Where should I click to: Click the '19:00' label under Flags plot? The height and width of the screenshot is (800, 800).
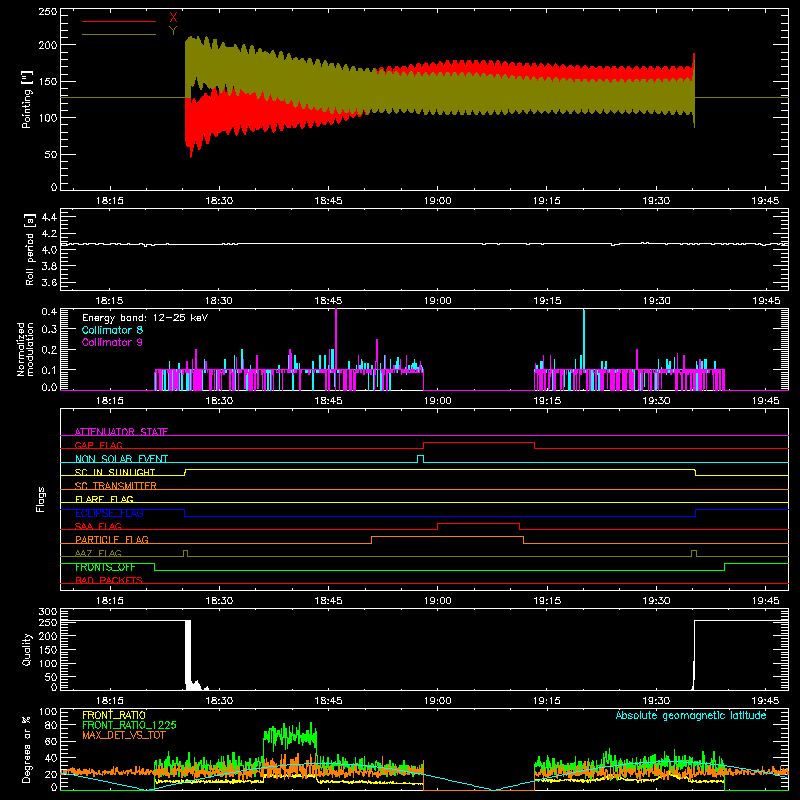point(438,601)
